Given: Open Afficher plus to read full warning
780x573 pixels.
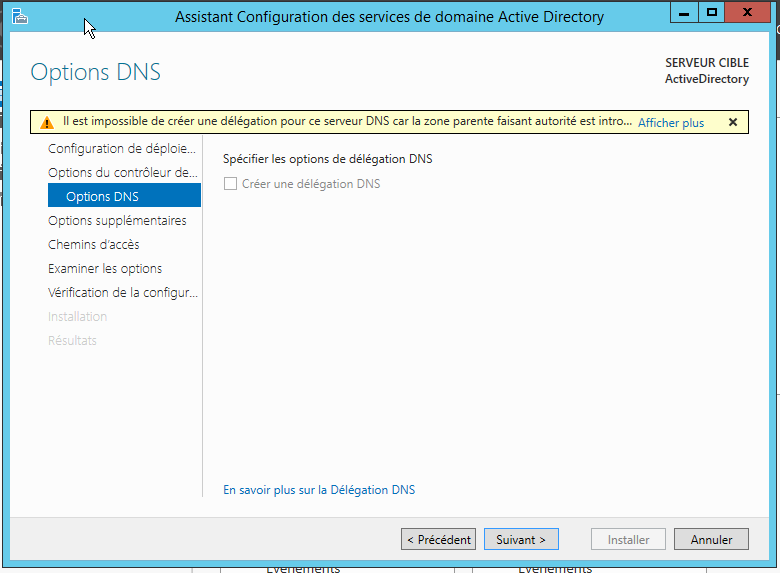Looking at the screenshot, I should coord(671,122).
